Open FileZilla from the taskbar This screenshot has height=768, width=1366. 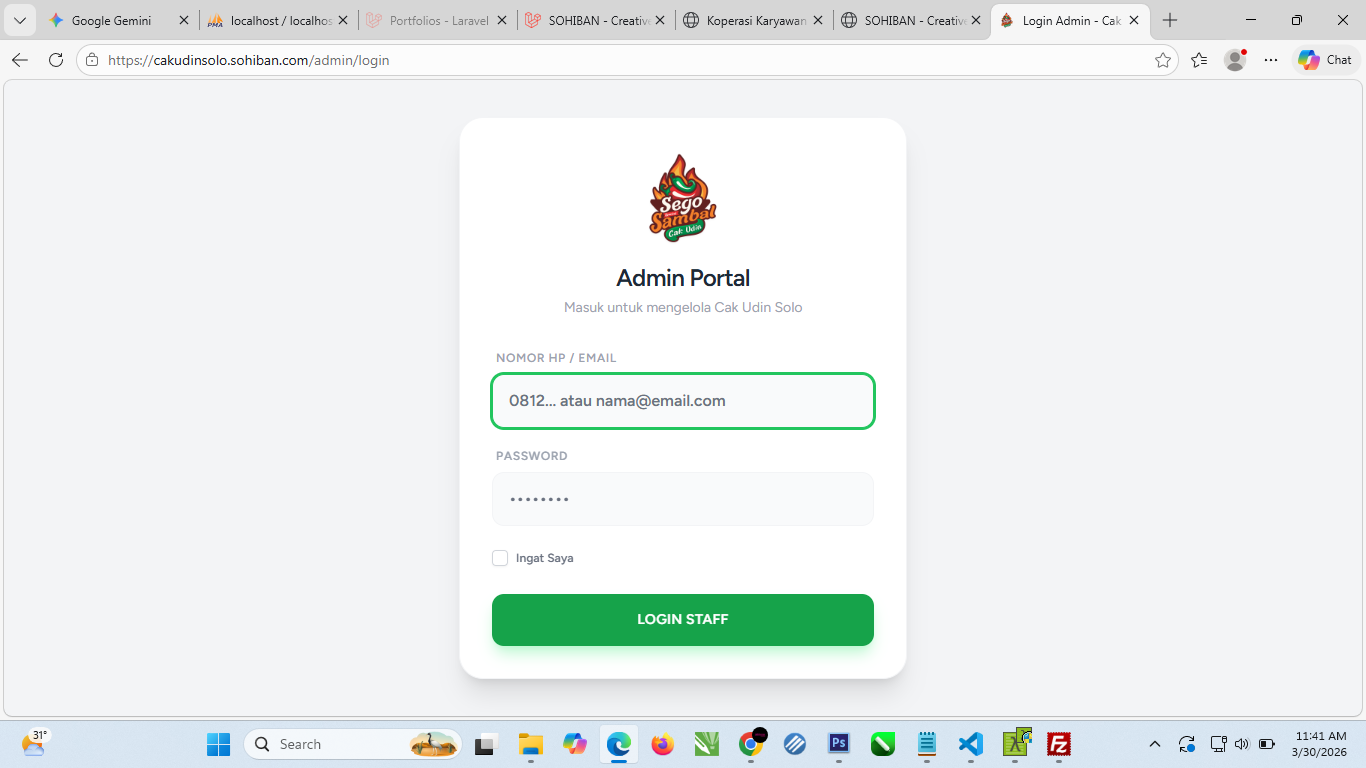pyautogui.click(x=1059, y=744)
